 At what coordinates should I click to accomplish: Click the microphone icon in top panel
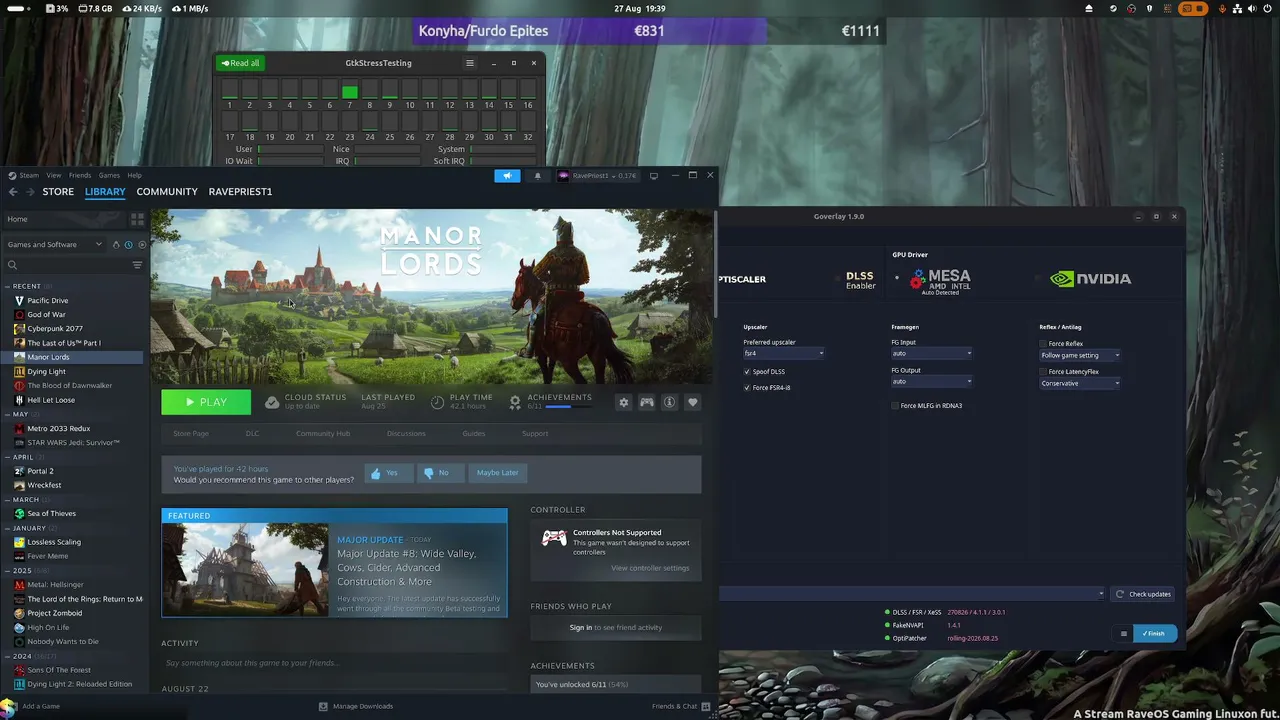(1222, 8)
